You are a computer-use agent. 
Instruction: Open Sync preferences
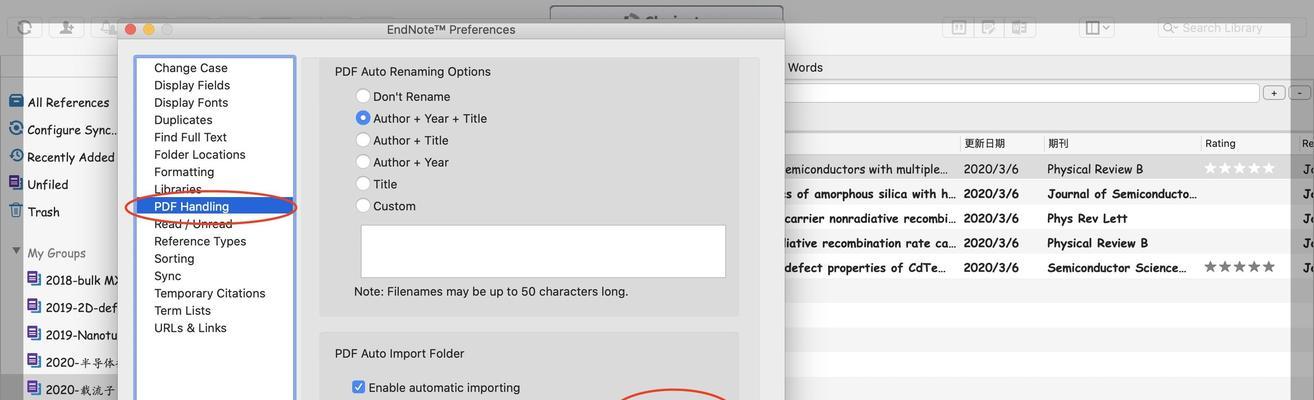[168, 276]
